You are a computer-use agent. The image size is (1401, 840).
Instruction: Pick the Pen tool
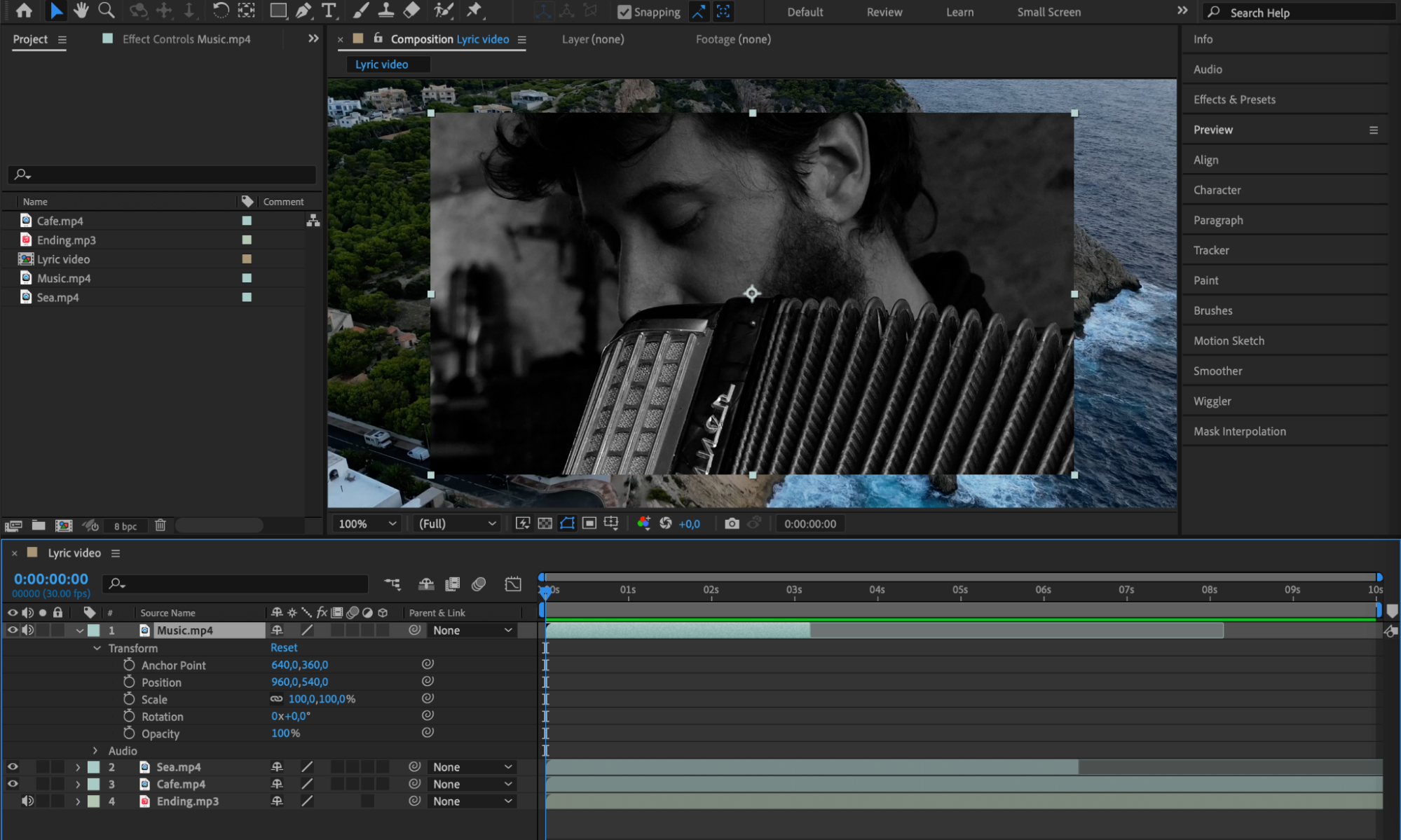pos(303,11)
